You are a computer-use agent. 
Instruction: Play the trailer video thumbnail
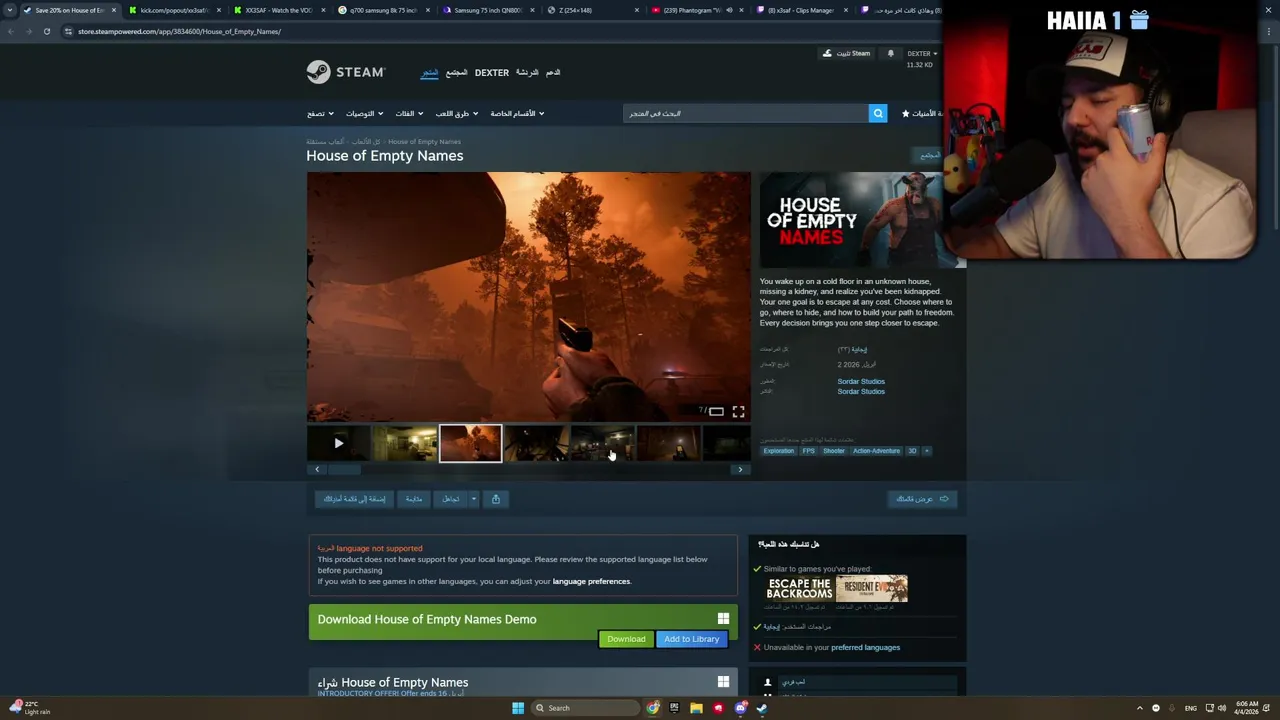click(x=338, y=443)
